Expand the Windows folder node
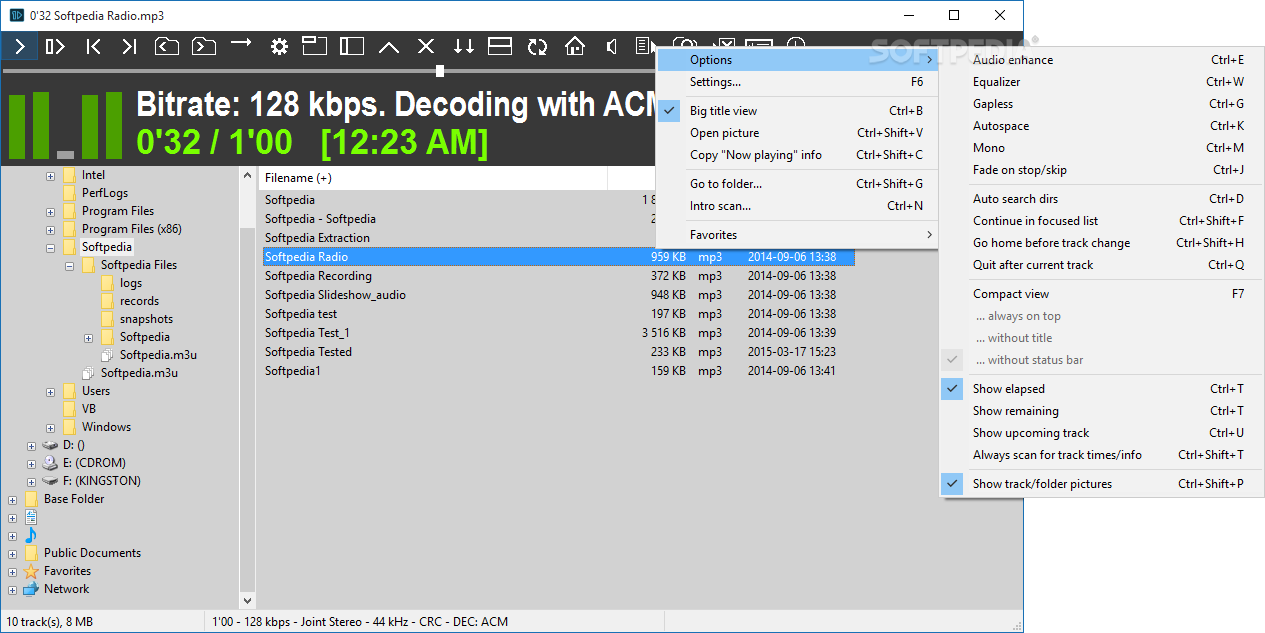 tap(50, 428)
